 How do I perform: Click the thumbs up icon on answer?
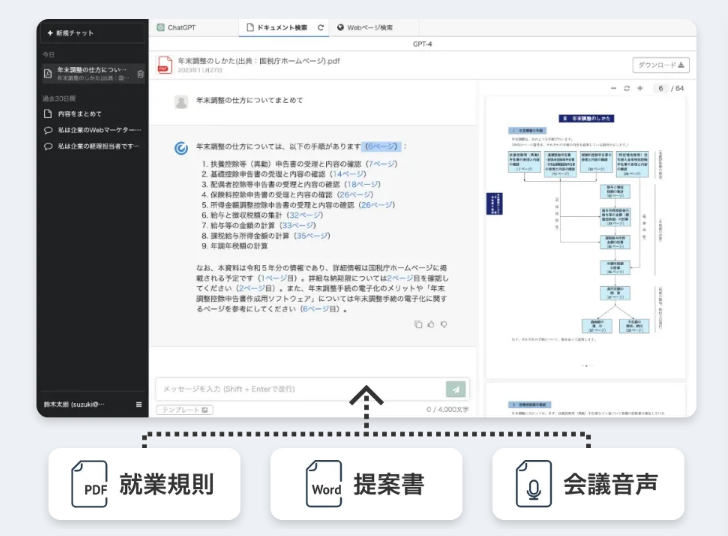click(x=431, y=324)
